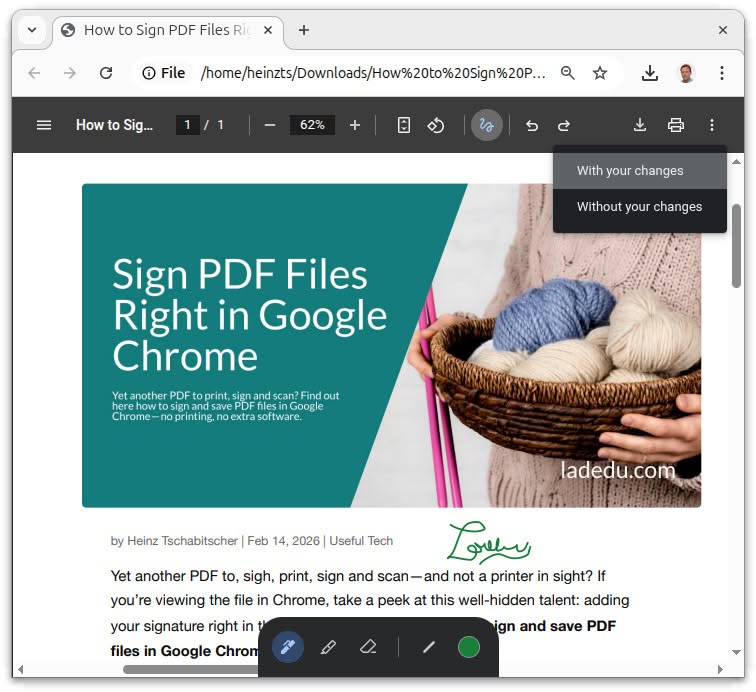Go back to previous page
Viewport: 756px width, 692px height.
click(34, 73)
